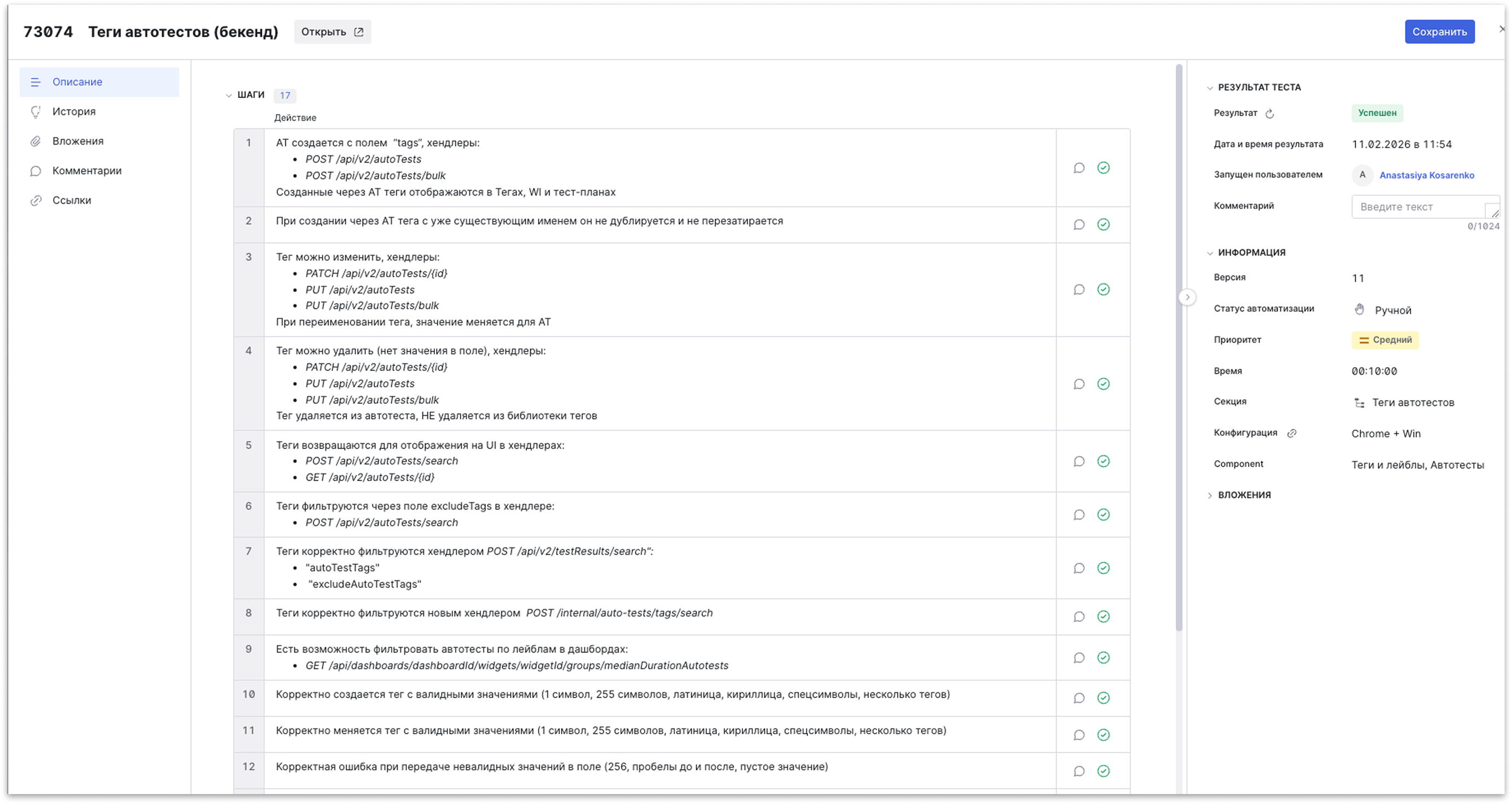Collapse the РЕЗУЛЬТАТ ТЕСТА section
Image resolution: width=1512 pixels, height=805 pixels.
[1210, 88]
